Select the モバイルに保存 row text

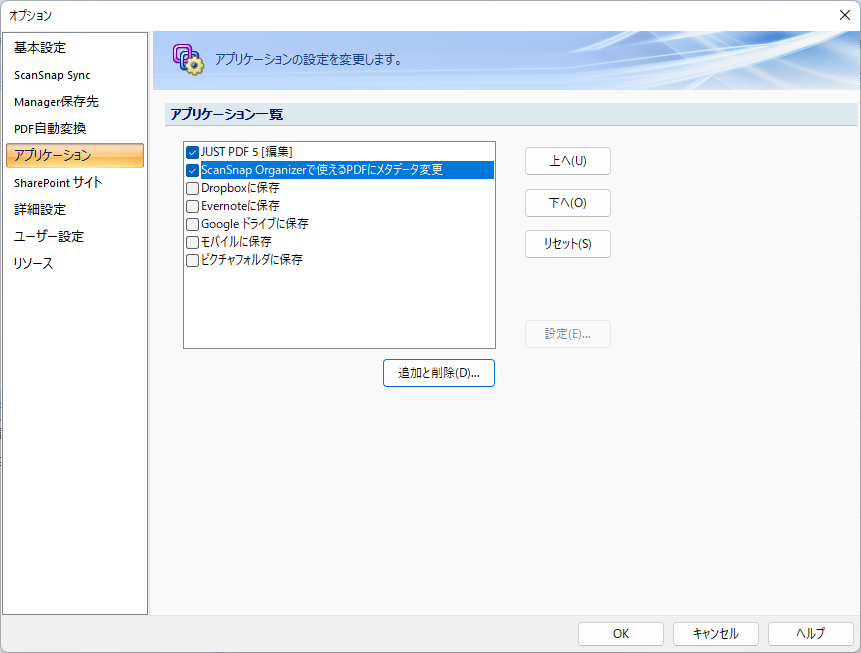236,242
